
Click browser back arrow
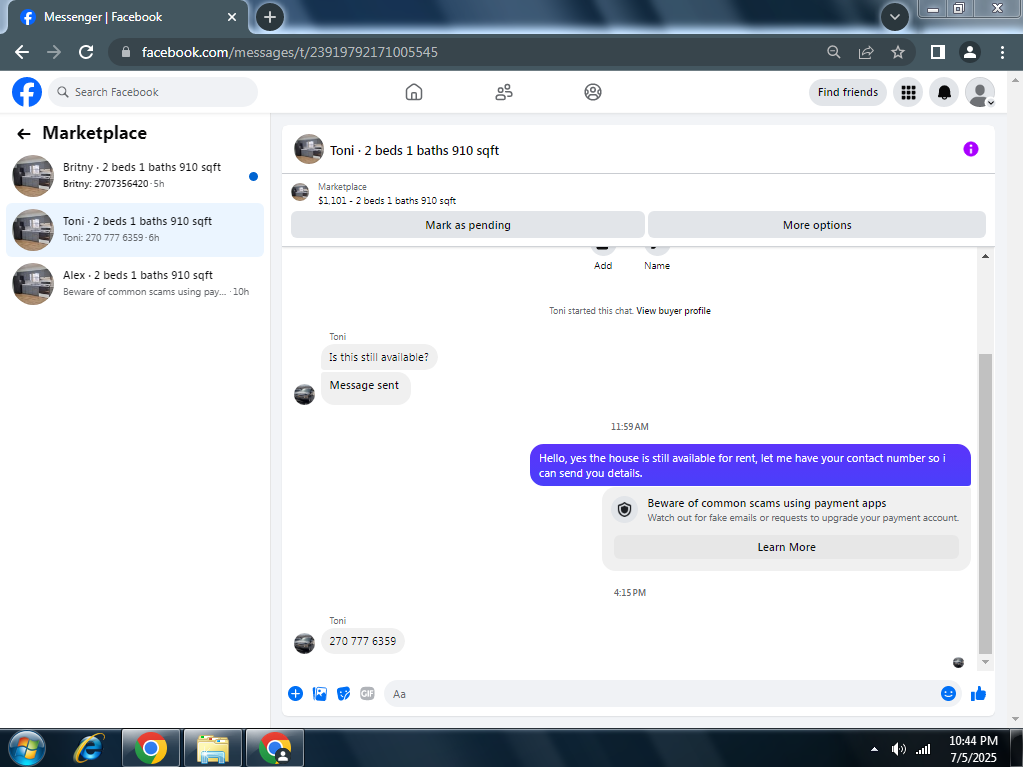22,52
